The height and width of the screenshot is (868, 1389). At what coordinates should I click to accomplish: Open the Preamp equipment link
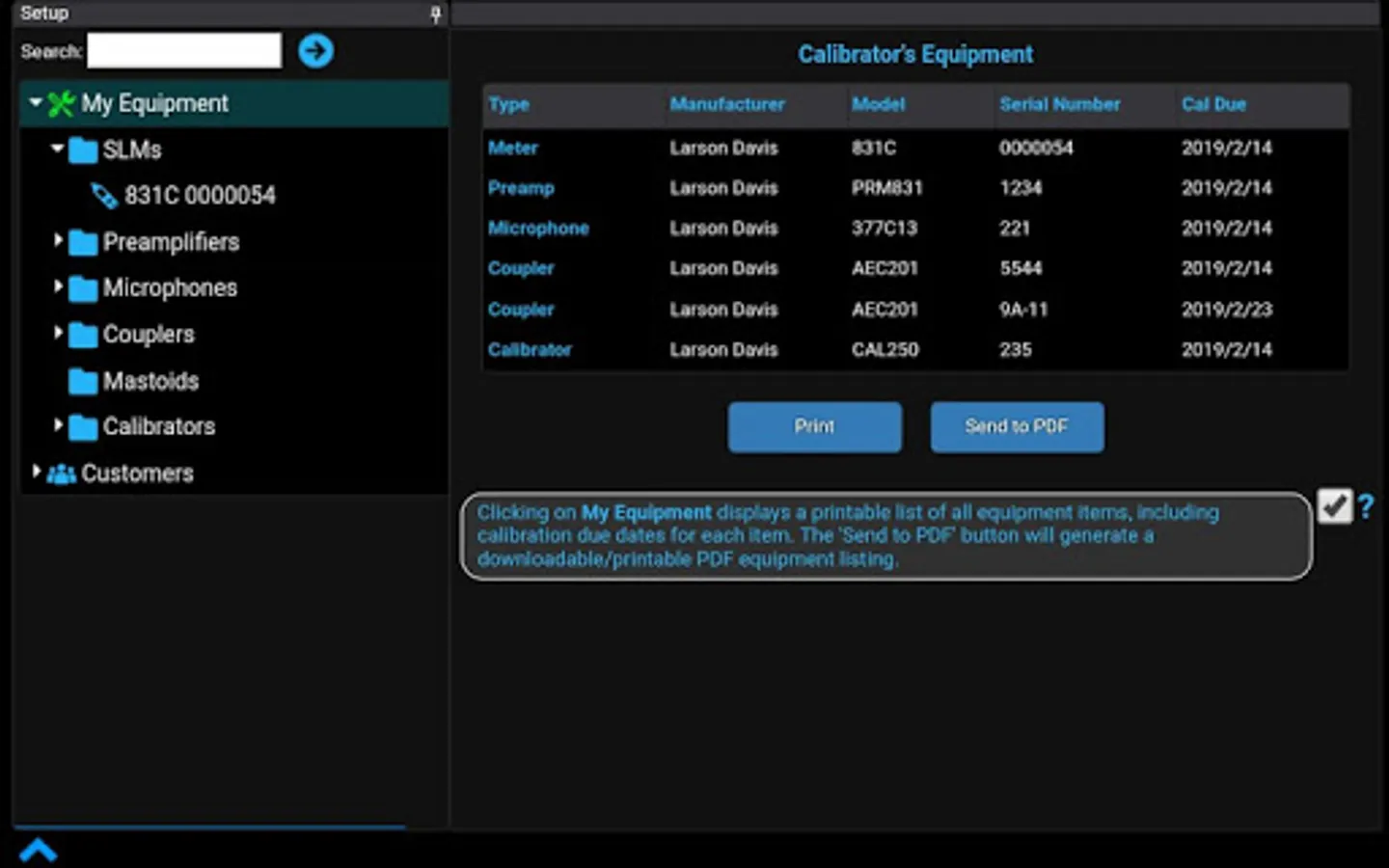[521, 188]
